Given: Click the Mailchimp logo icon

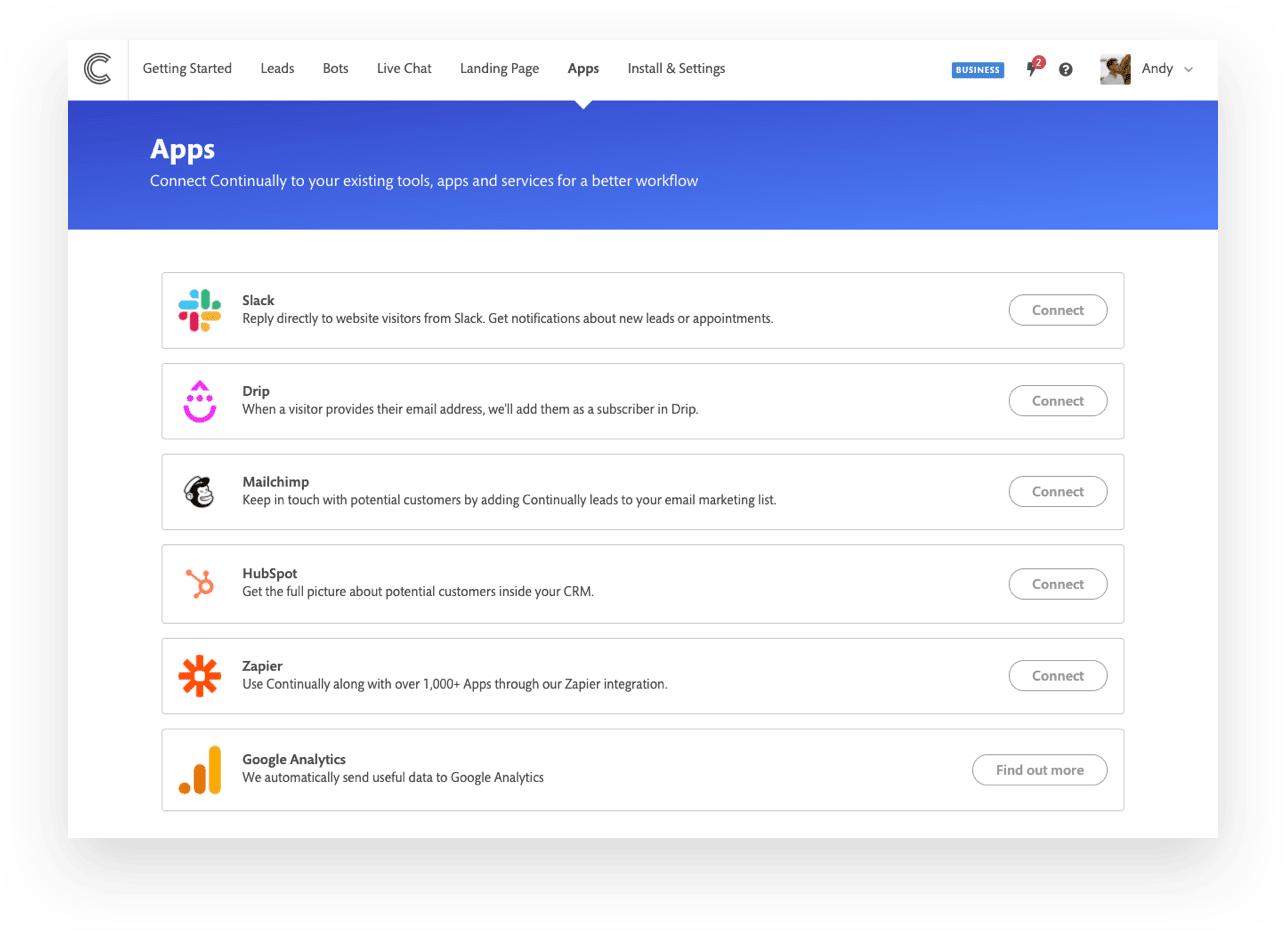Looking at the screenshot, I should [199, 492].
